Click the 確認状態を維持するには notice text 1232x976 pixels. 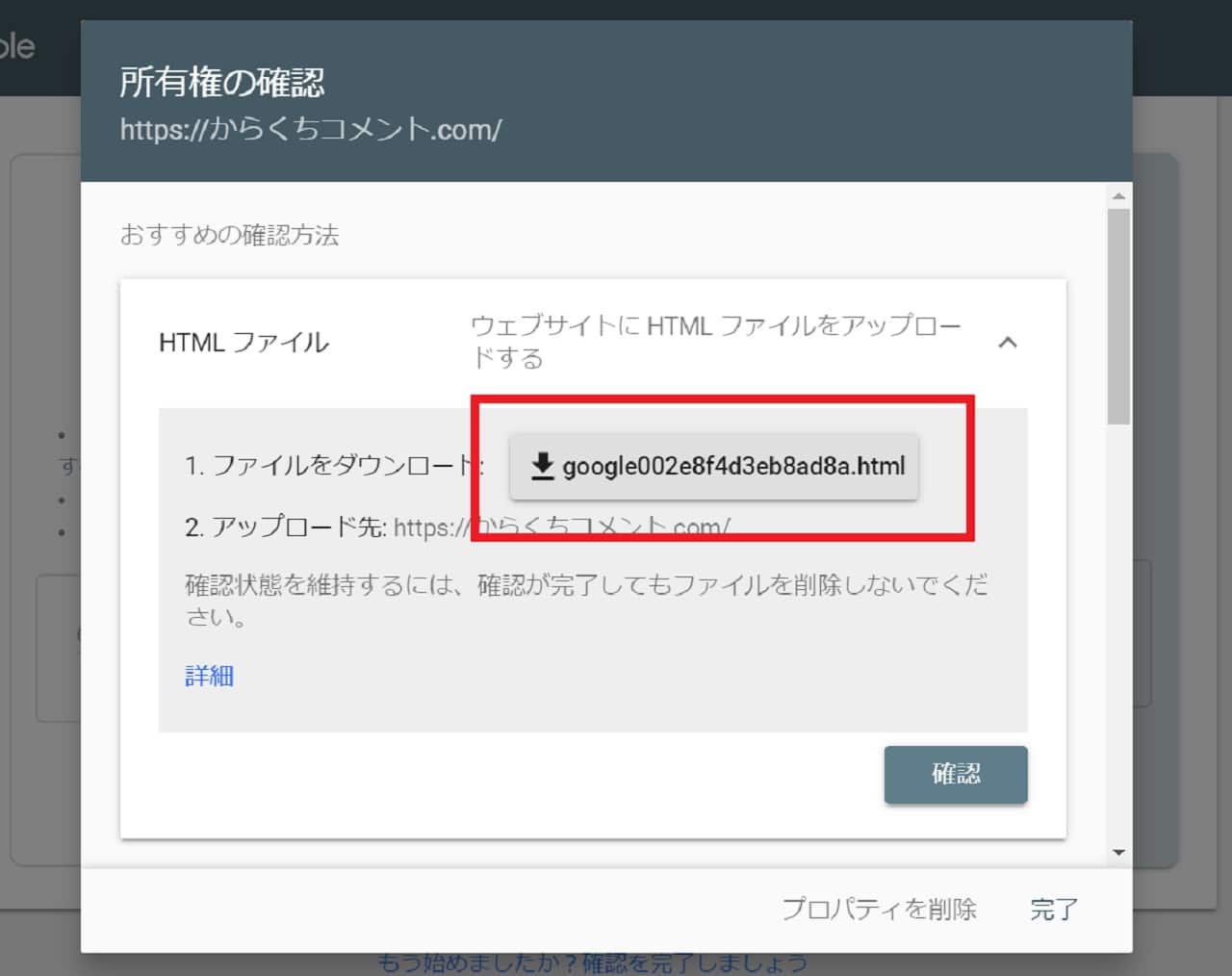click(585, 600)
